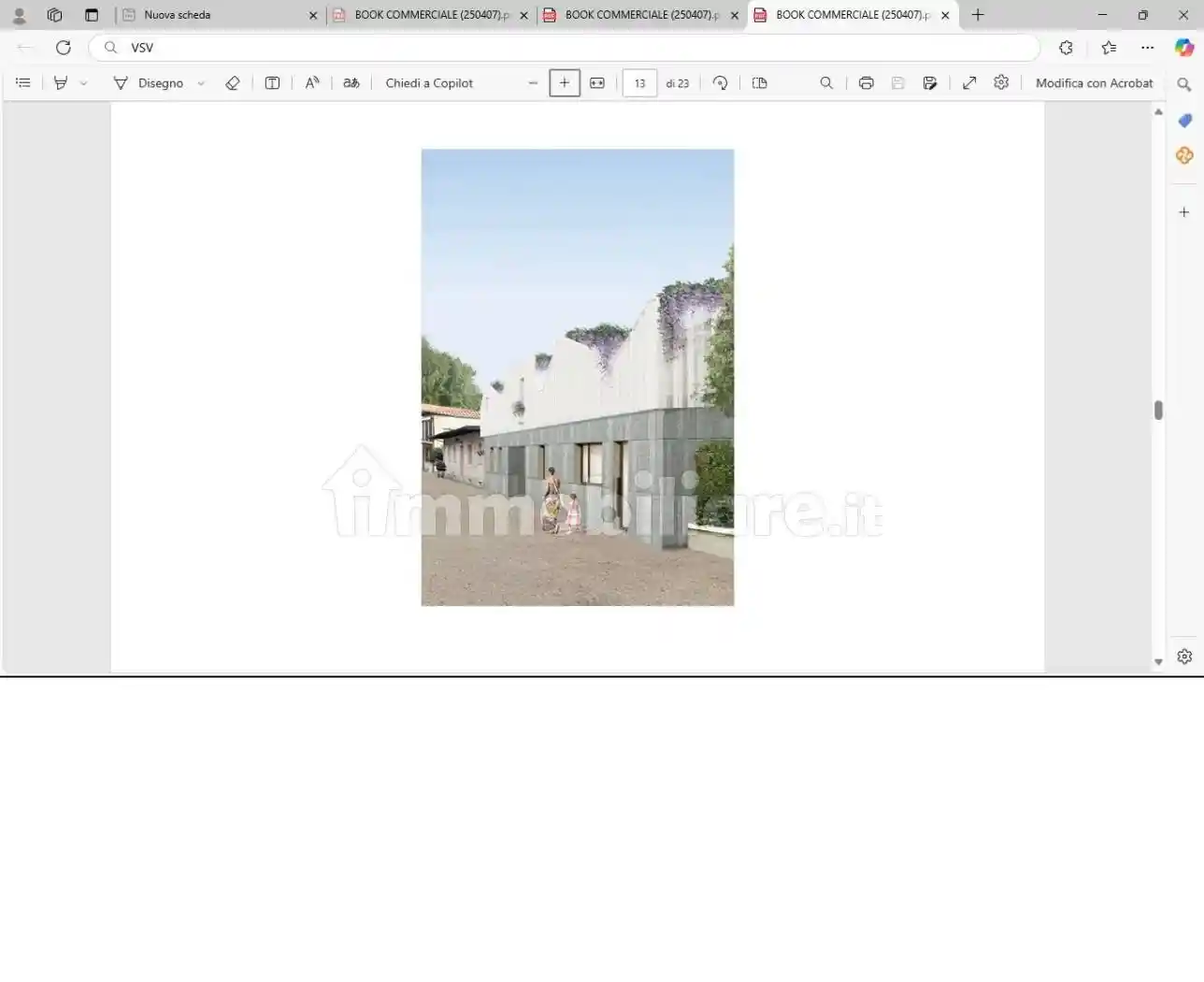Zoom in with the plus button

pos(565,83)
